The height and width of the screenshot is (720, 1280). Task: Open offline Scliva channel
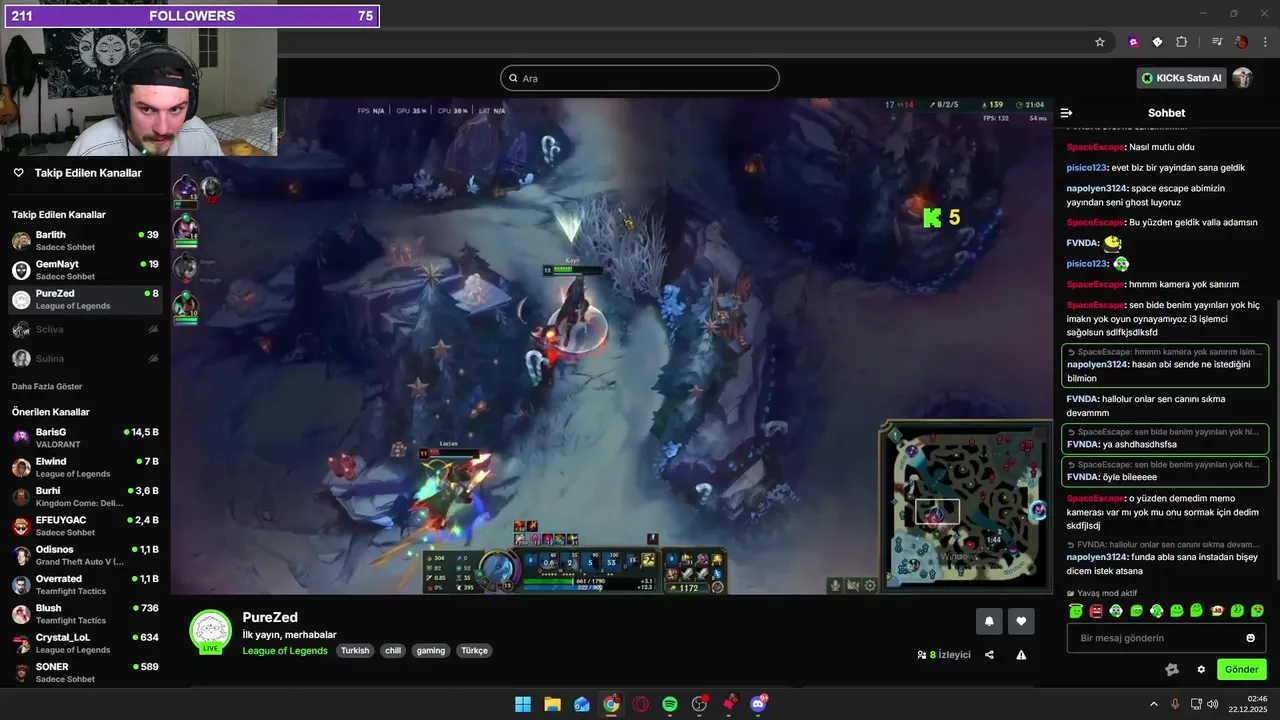click(x=85, y=329)
